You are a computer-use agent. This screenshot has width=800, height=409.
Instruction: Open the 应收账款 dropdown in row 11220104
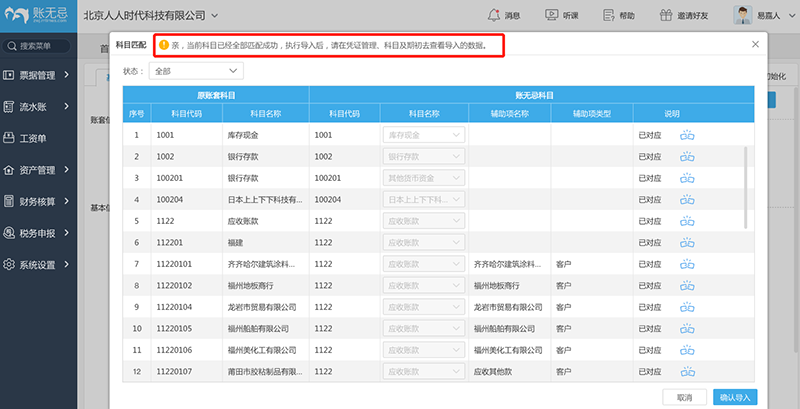pyautogui.click(x=424, y=307)
